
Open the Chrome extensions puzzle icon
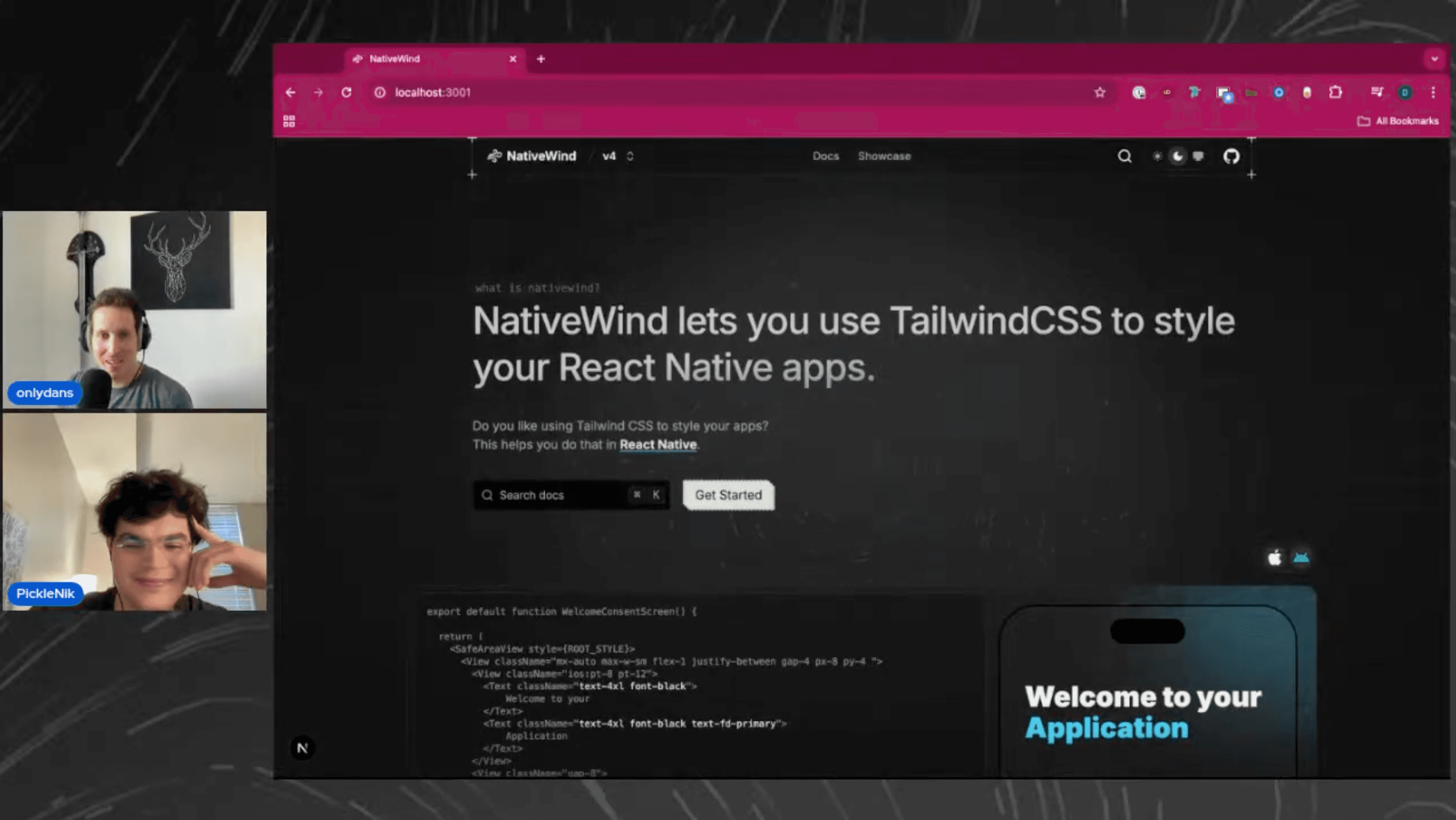coord(1335,92)
